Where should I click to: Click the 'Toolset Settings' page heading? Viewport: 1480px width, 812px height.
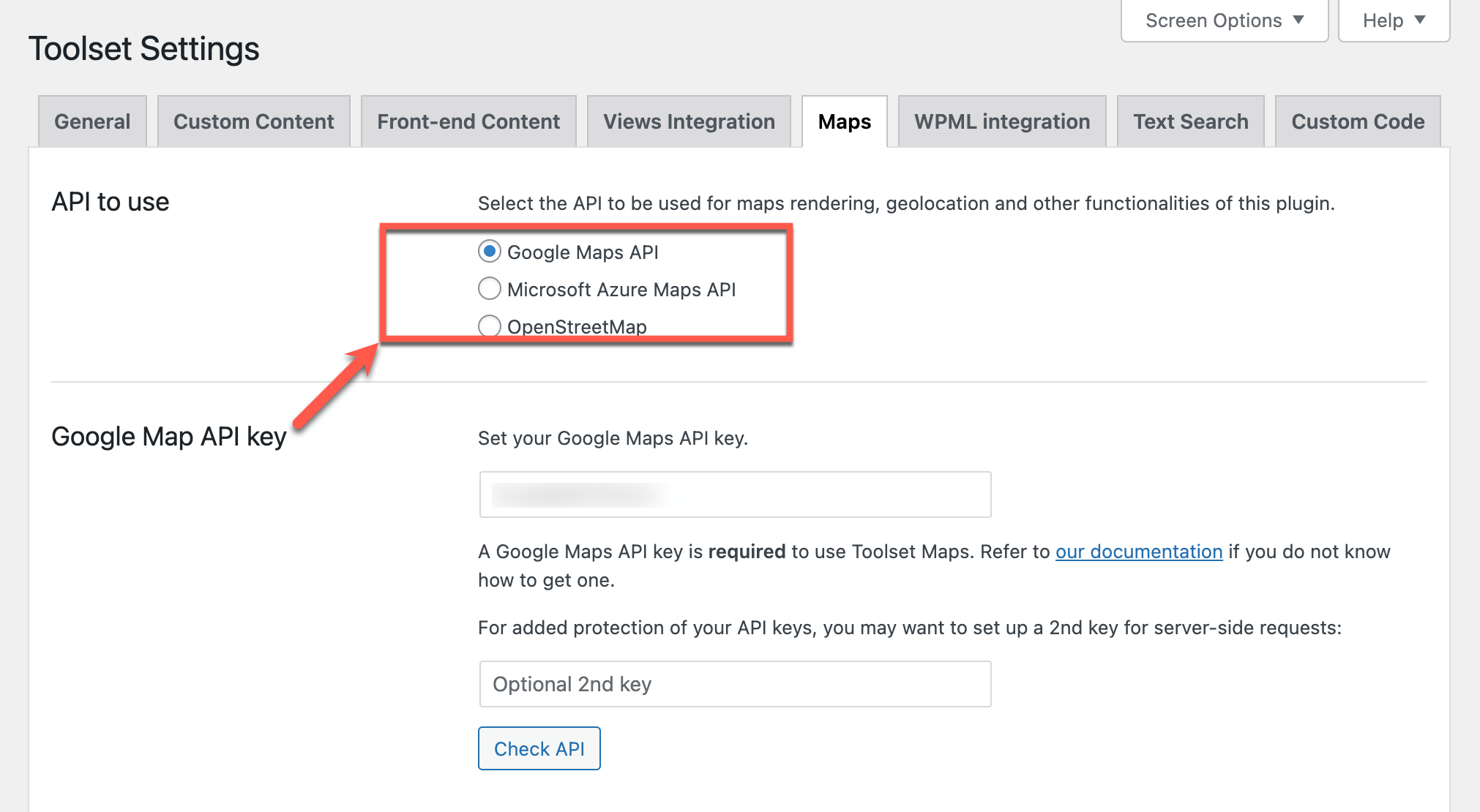click(143, 49)
